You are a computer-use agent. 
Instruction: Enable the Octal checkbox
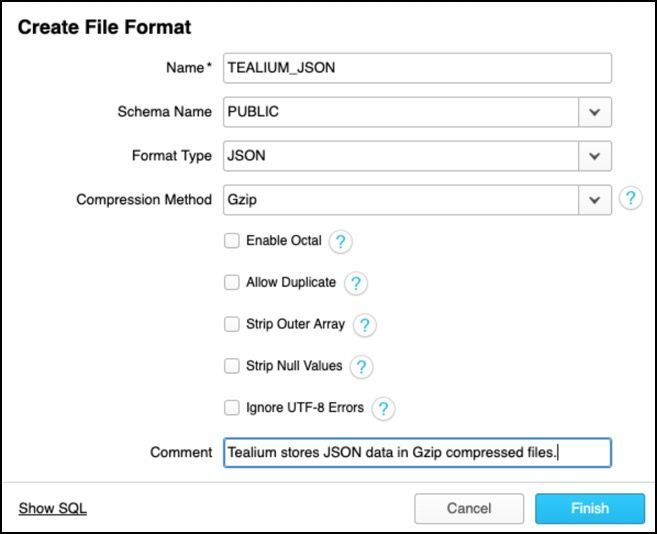pyautogui.click(x=232, y=241)
